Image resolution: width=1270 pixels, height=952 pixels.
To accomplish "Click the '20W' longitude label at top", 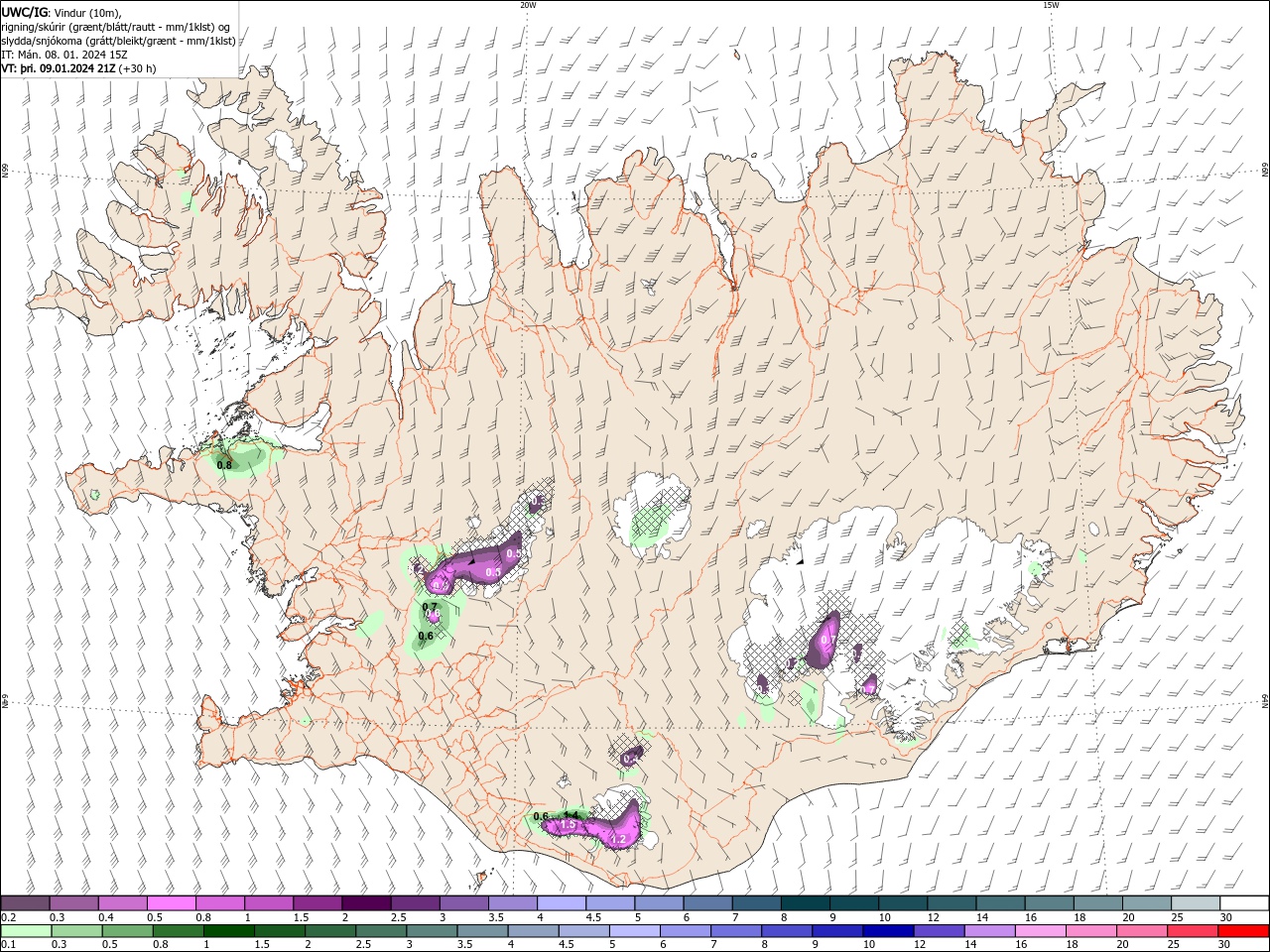I will [x=528, y=5].
